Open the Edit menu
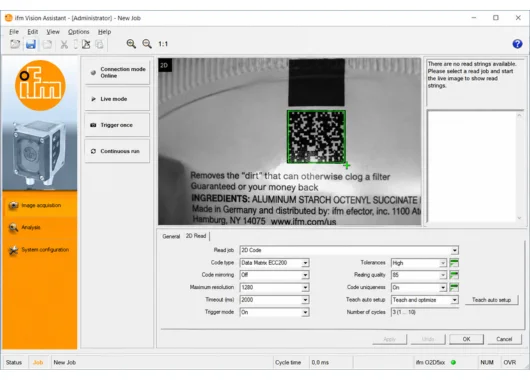The width and height of the screenshot is (530, 380). [32, 32]
